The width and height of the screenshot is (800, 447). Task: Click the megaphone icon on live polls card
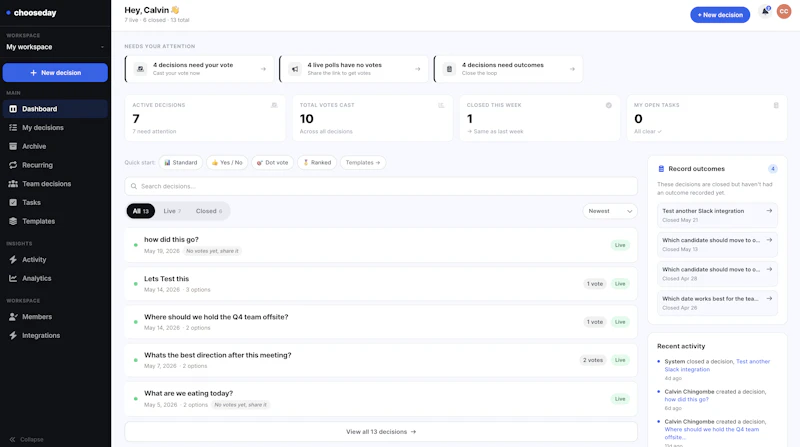pyautogui.click(x=295, y=69)
